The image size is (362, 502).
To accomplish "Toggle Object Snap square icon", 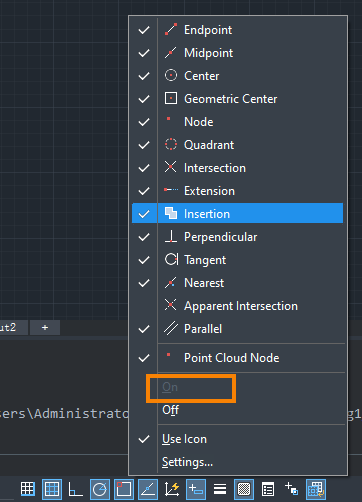I will (124, 489).
